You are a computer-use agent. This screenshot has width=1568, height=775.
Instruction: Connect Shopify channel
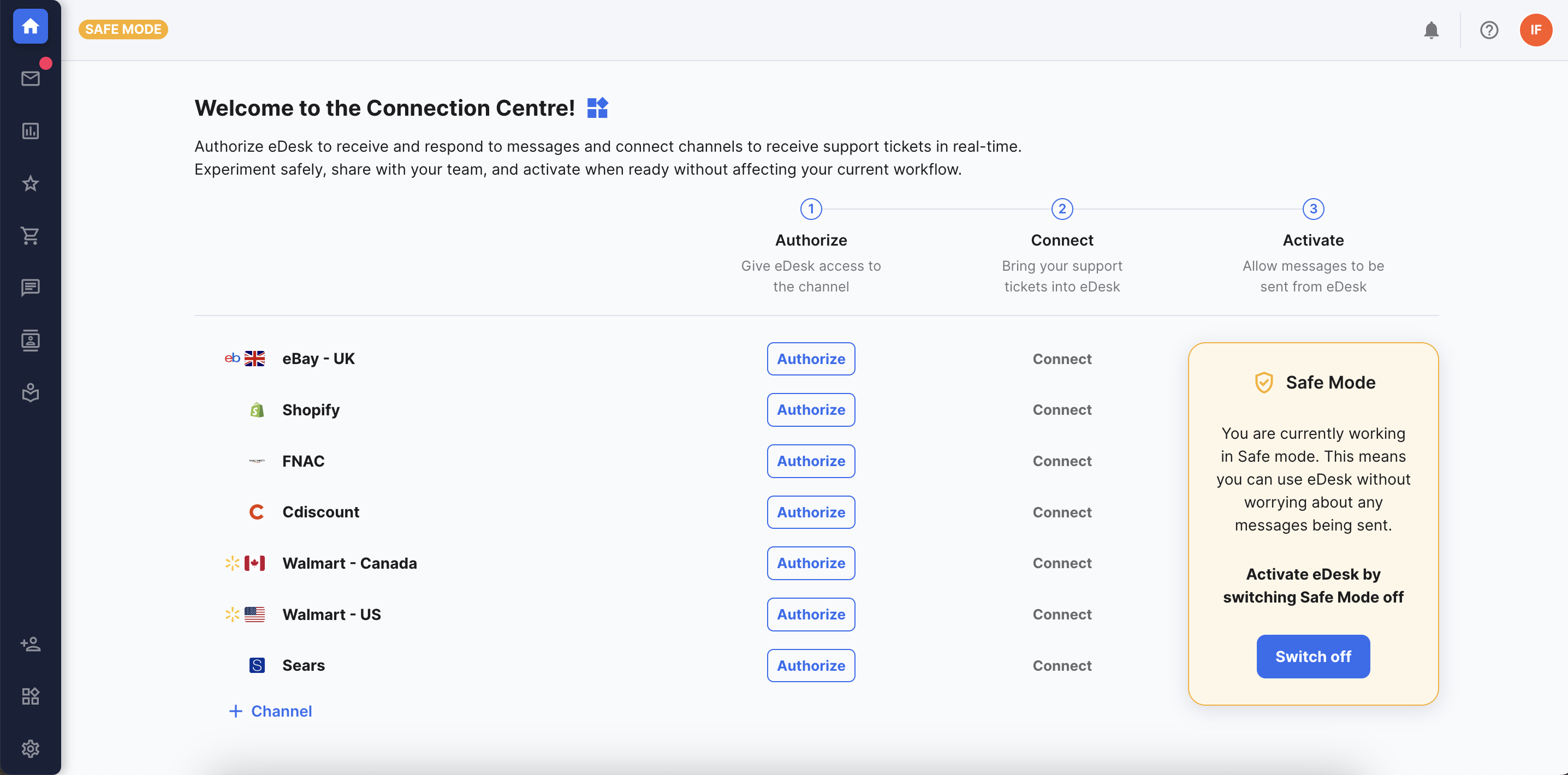pyautogui.click(x=1062, y=409)
